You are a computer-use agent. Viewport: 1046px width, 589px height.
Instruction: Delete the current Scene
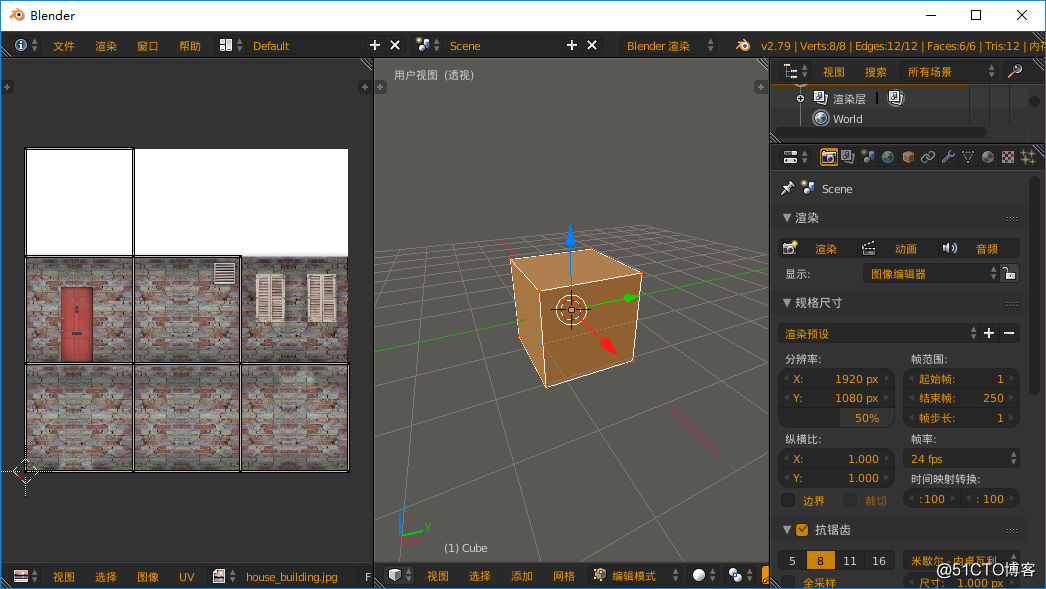coord(592,45)
